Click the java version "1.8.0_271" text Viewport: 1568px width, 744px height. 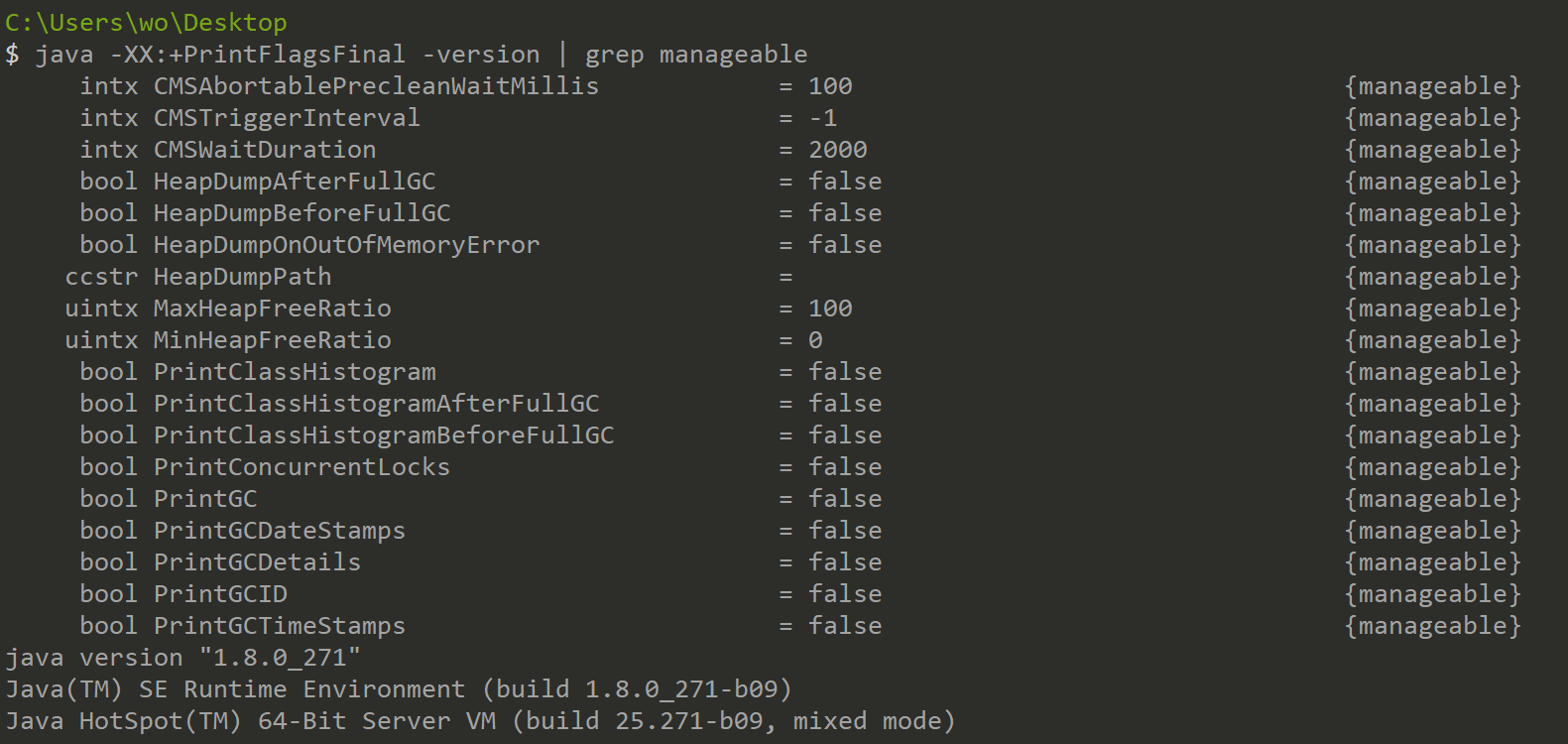(183, 658)
